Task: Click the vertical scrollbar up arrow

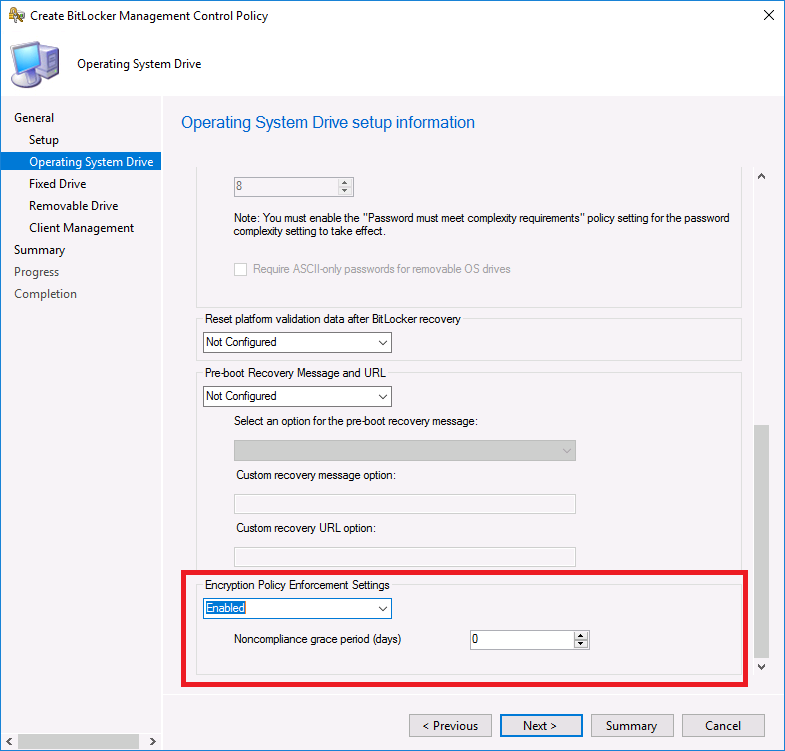Action: point(761,176)
